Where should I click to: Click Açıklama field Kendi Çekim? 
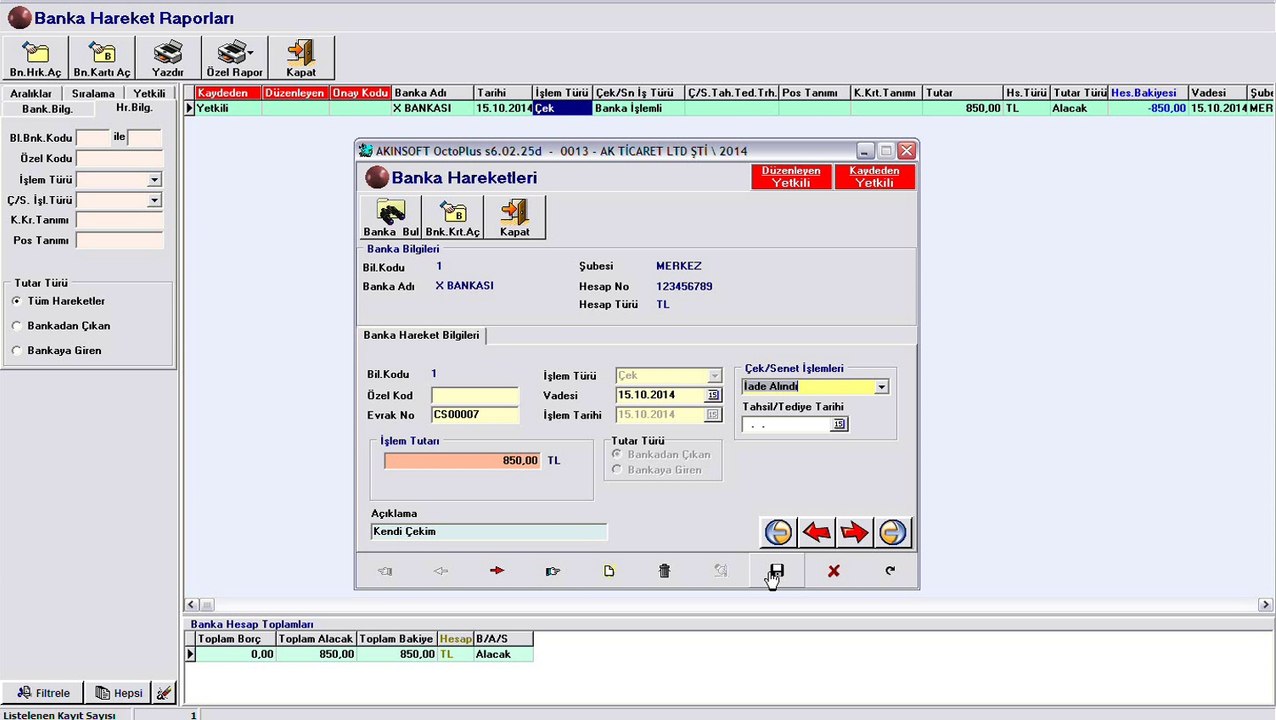click(488, 532)
